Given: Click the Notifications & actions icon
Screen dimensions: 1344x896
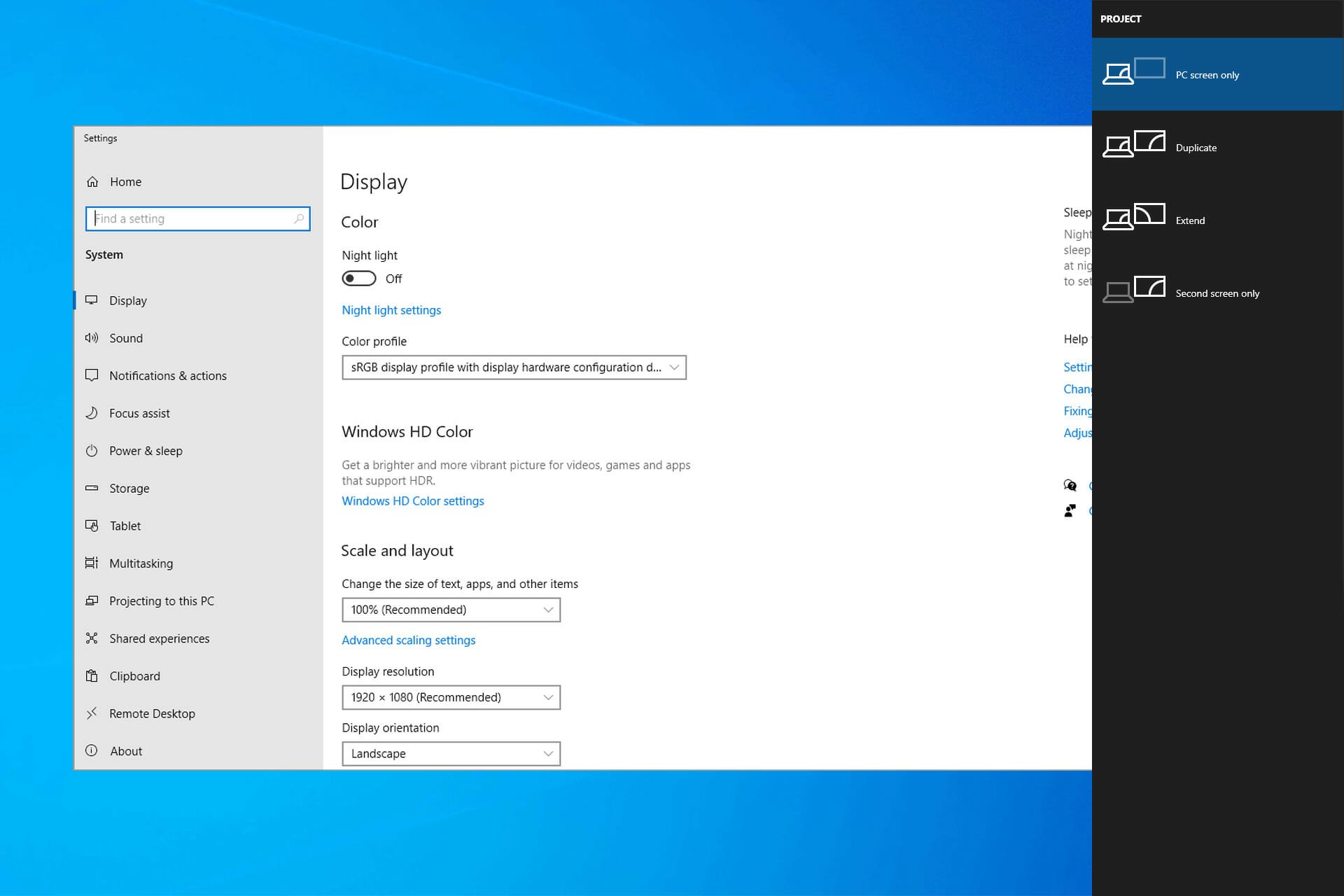Looking at the screenshot, I should (92, 375).
